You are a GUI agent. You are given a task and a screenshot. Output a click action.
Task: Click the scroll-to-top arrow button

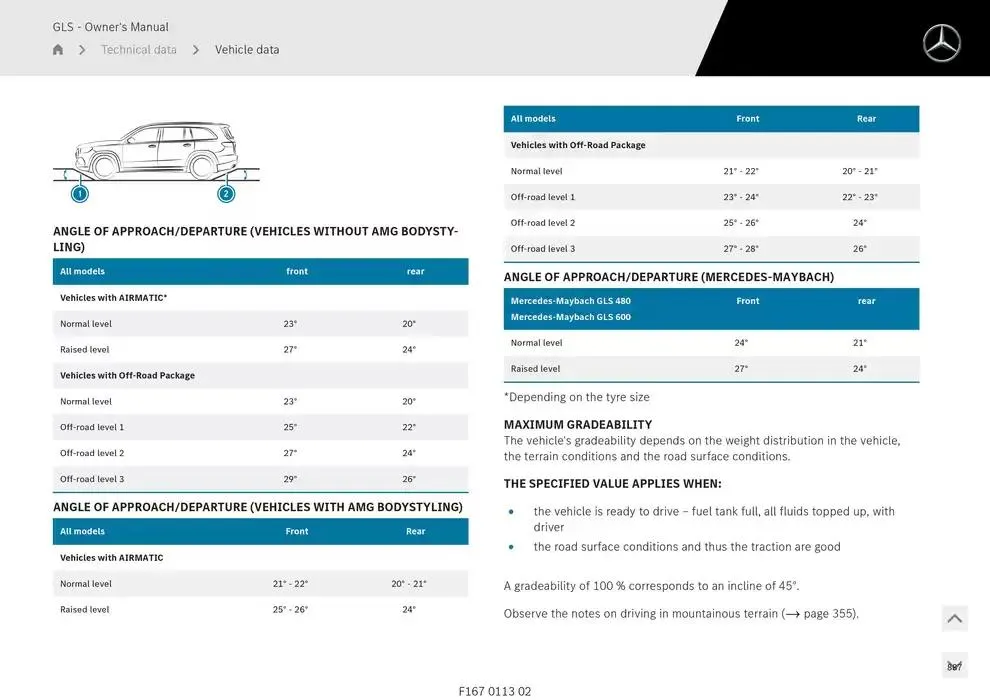pyautogui.click(x=954, y=618)
